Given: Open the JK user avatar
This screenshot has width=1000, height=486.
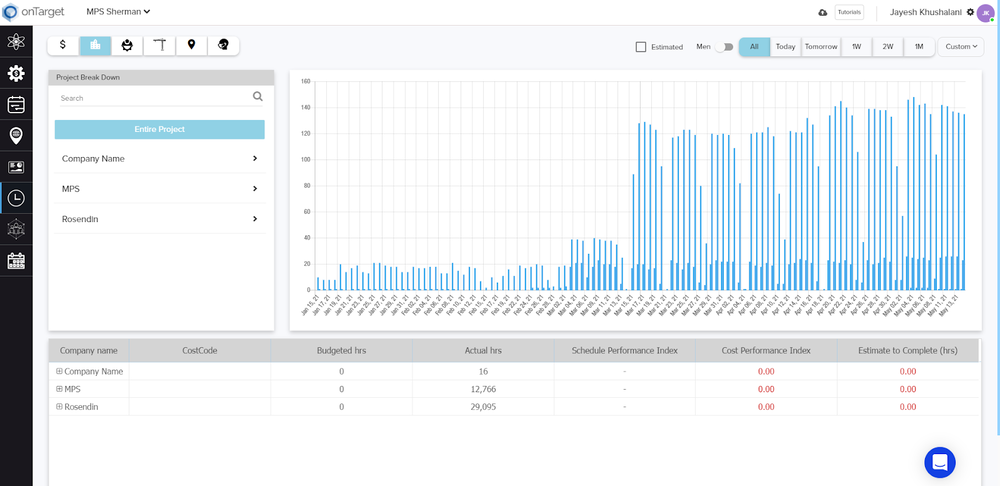Looking at the screenshot, I should [x=985, y=13].
